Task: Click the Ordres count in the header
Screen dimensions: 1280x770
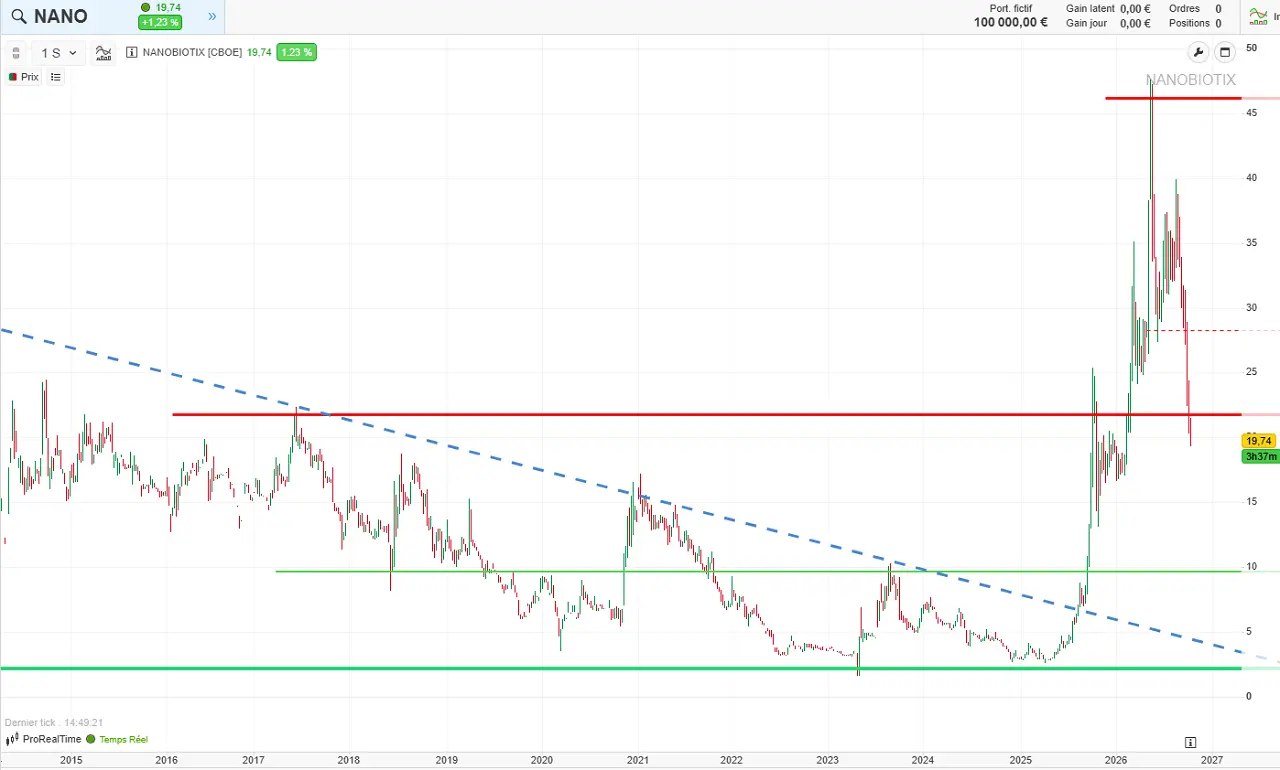Action: [x=1218, y=9]
